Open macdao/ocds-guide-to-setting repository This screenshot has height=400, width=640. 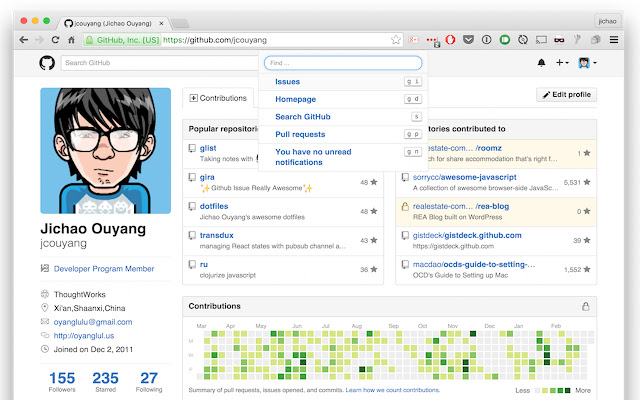473,264
